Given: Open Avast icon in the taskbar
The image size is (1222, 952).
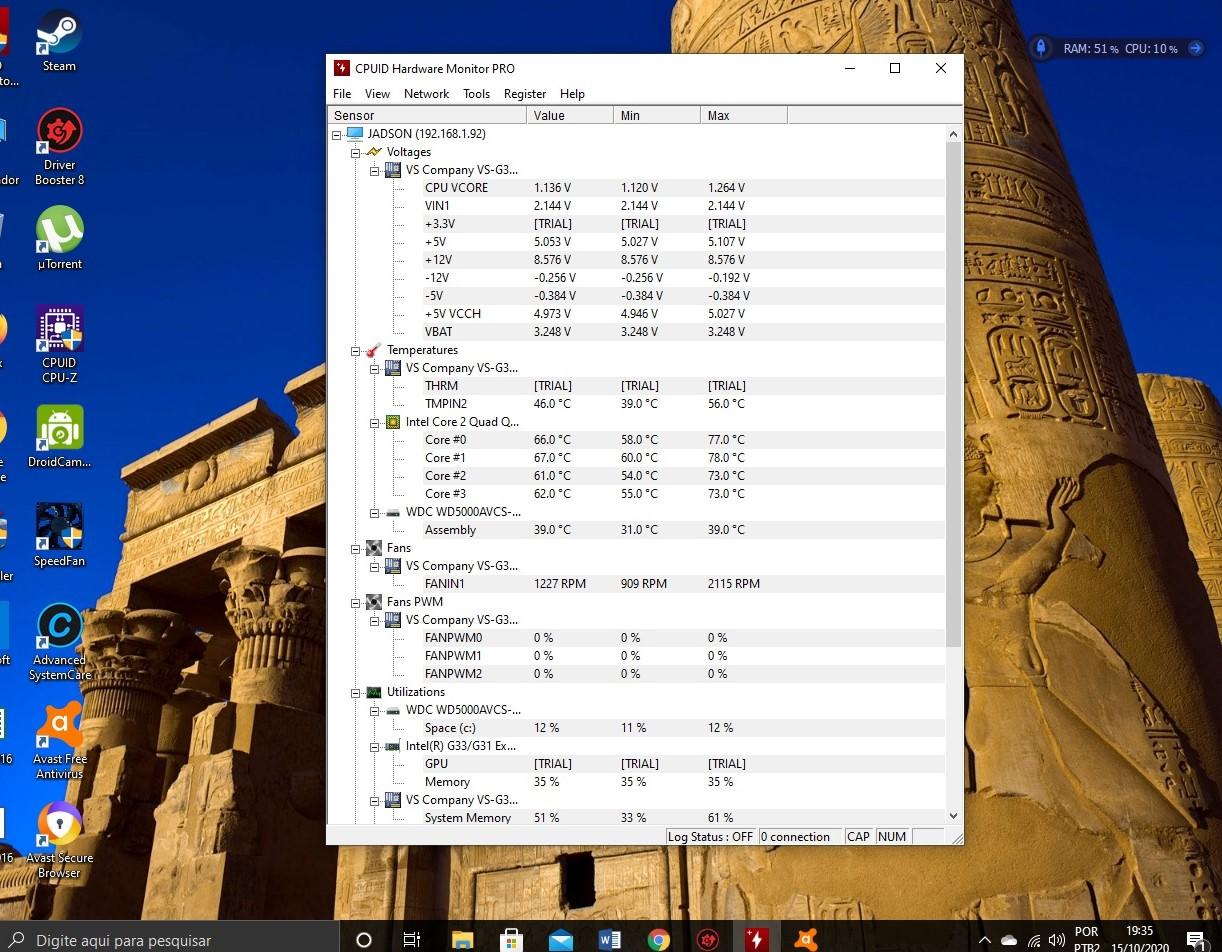Looking at the screenshot, I should click(805, 939).
